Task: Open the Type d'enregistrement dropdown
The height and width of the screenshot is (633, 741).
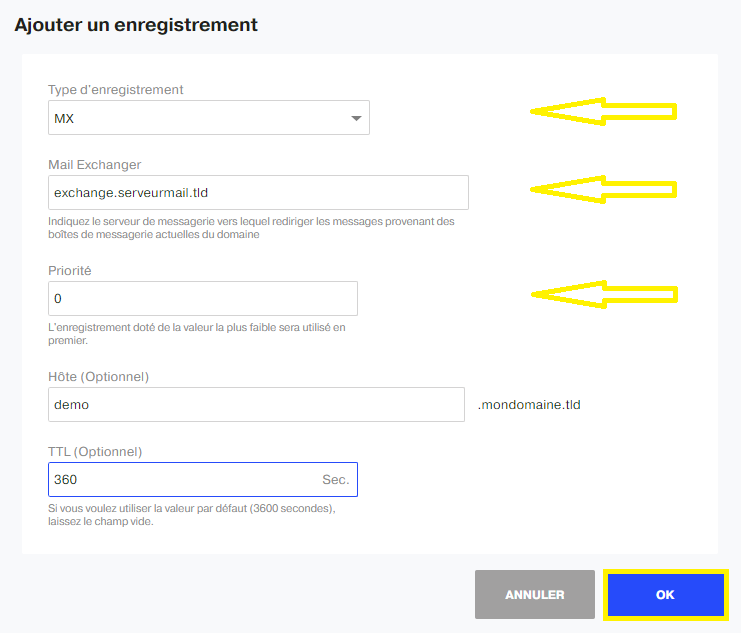Action: (208, 118)
